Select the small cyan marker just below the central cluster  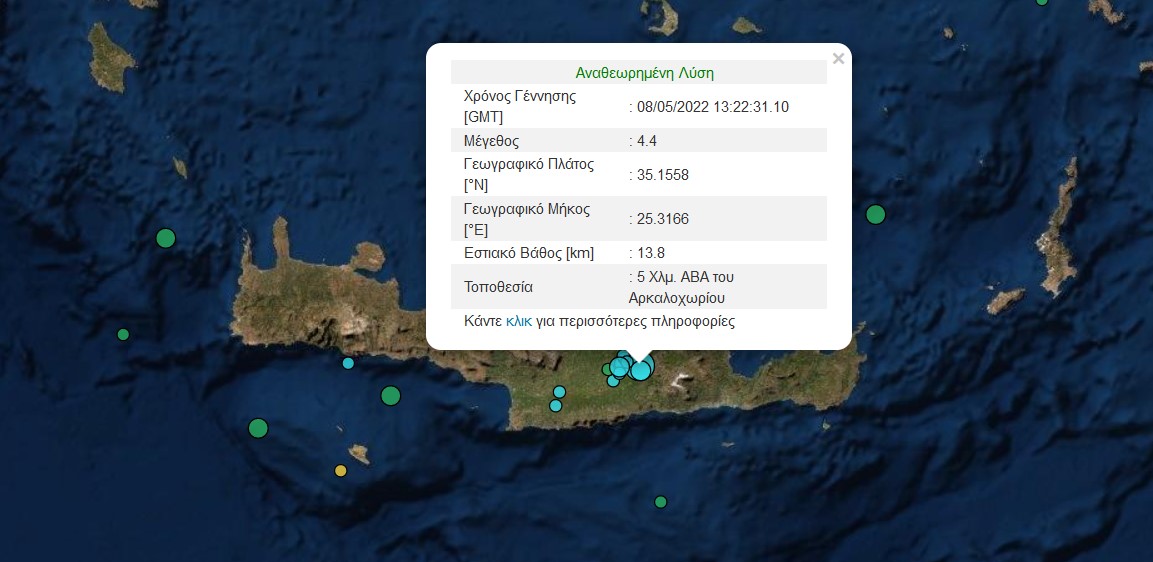(613, 382)
